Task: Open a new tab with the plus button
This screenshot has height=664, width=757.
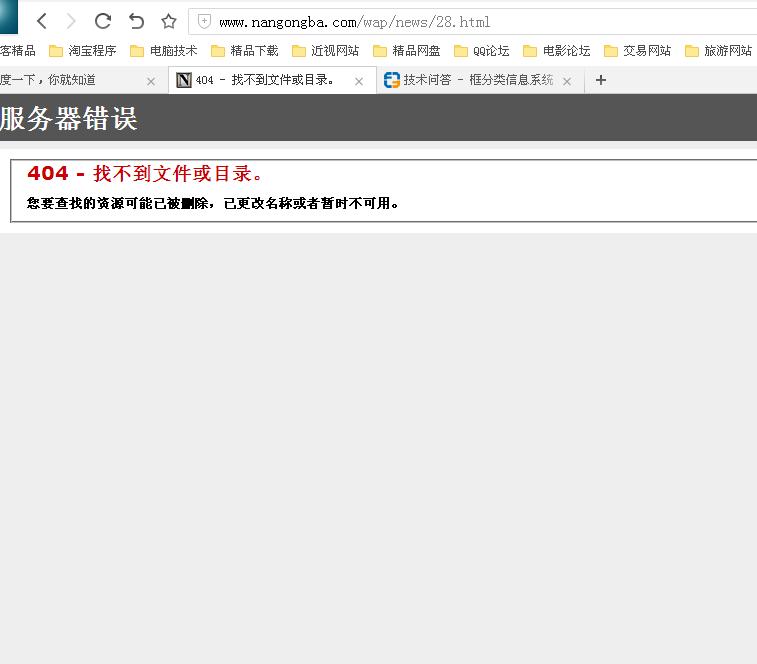Action: coord(600,80)
